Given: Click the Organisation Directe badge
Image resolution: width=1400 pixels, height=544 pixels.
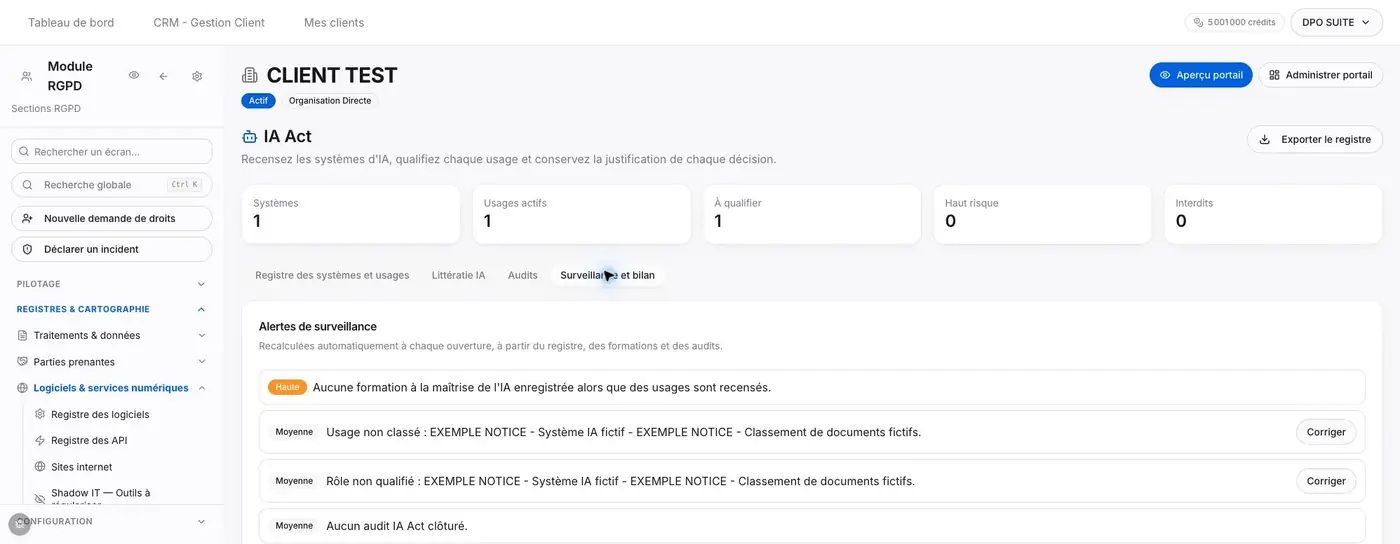Looking at the screenshot, I should pos(330,101).
